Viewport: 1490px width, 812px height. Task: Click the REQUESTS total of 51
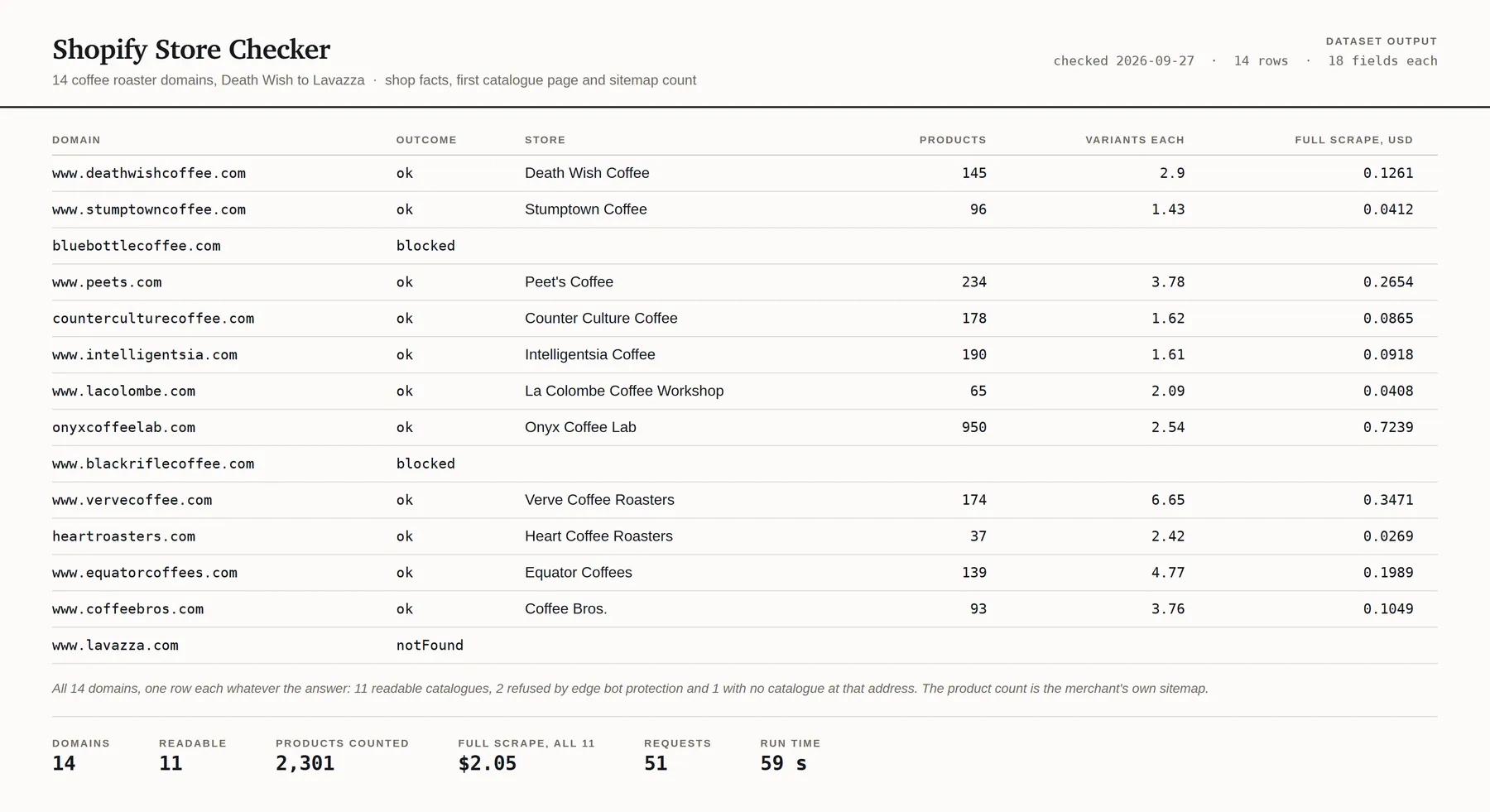coord(656,764)
